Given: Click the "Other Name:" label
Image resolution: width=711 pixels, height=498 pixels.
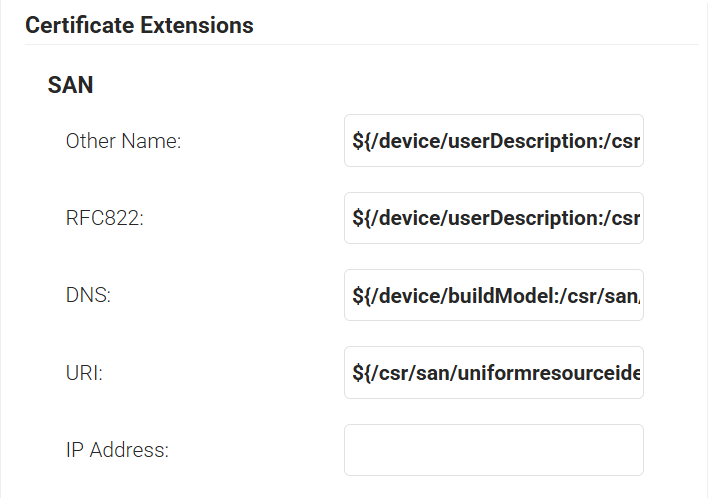Looking at the screenshot, I should click(123, 141).
